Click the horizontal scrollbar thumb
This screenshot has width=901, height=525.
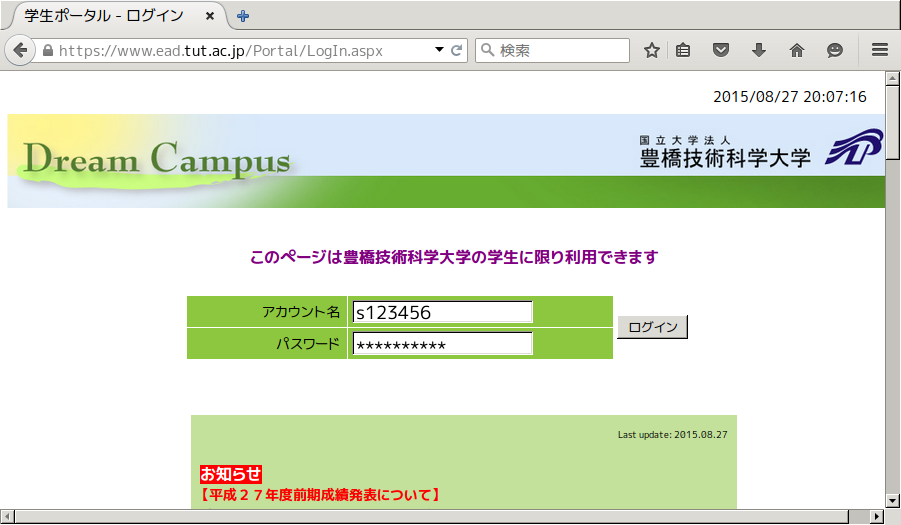pyautogui.click(x=432, y=516)
